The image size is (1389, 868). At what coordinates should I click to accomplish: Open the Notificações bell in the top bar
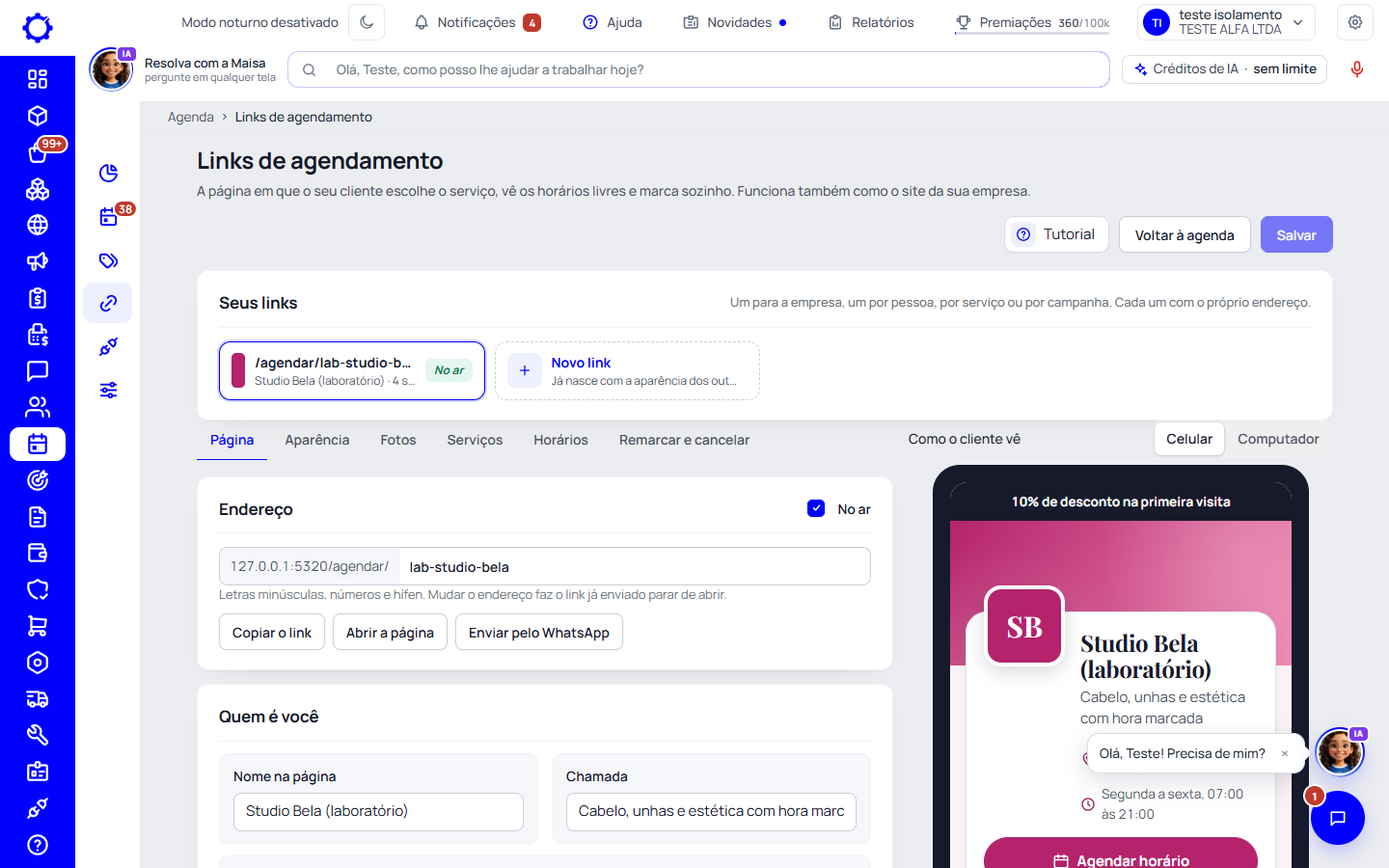pos(477,22)
